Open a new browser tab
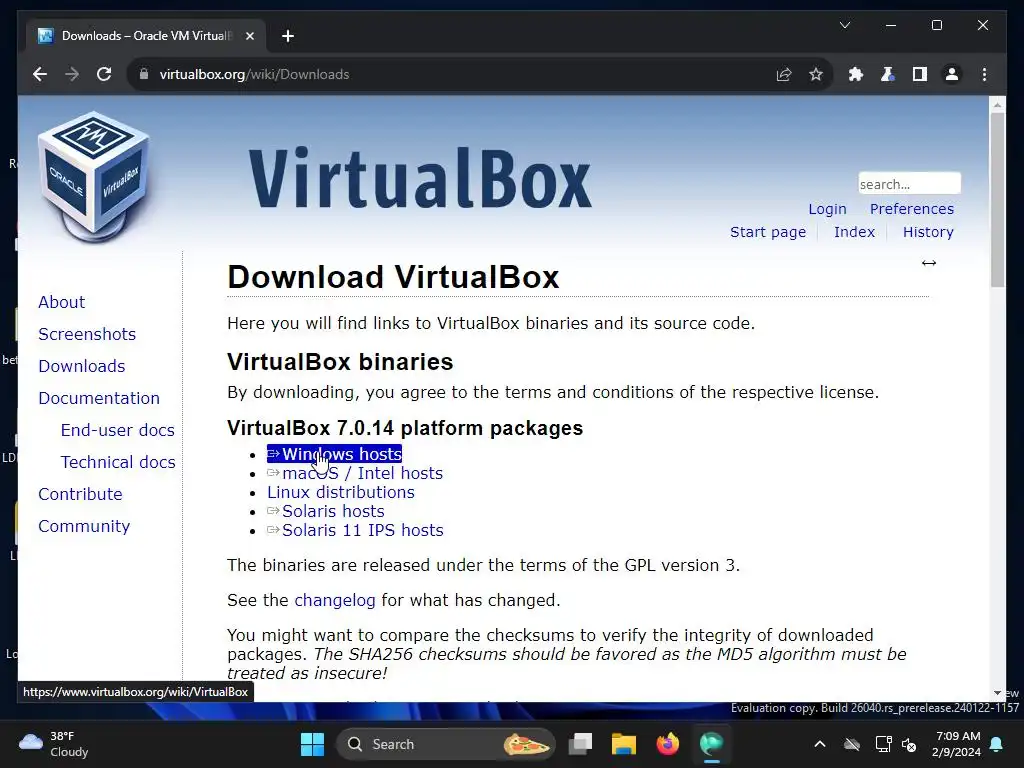 [x=288, y=36]
